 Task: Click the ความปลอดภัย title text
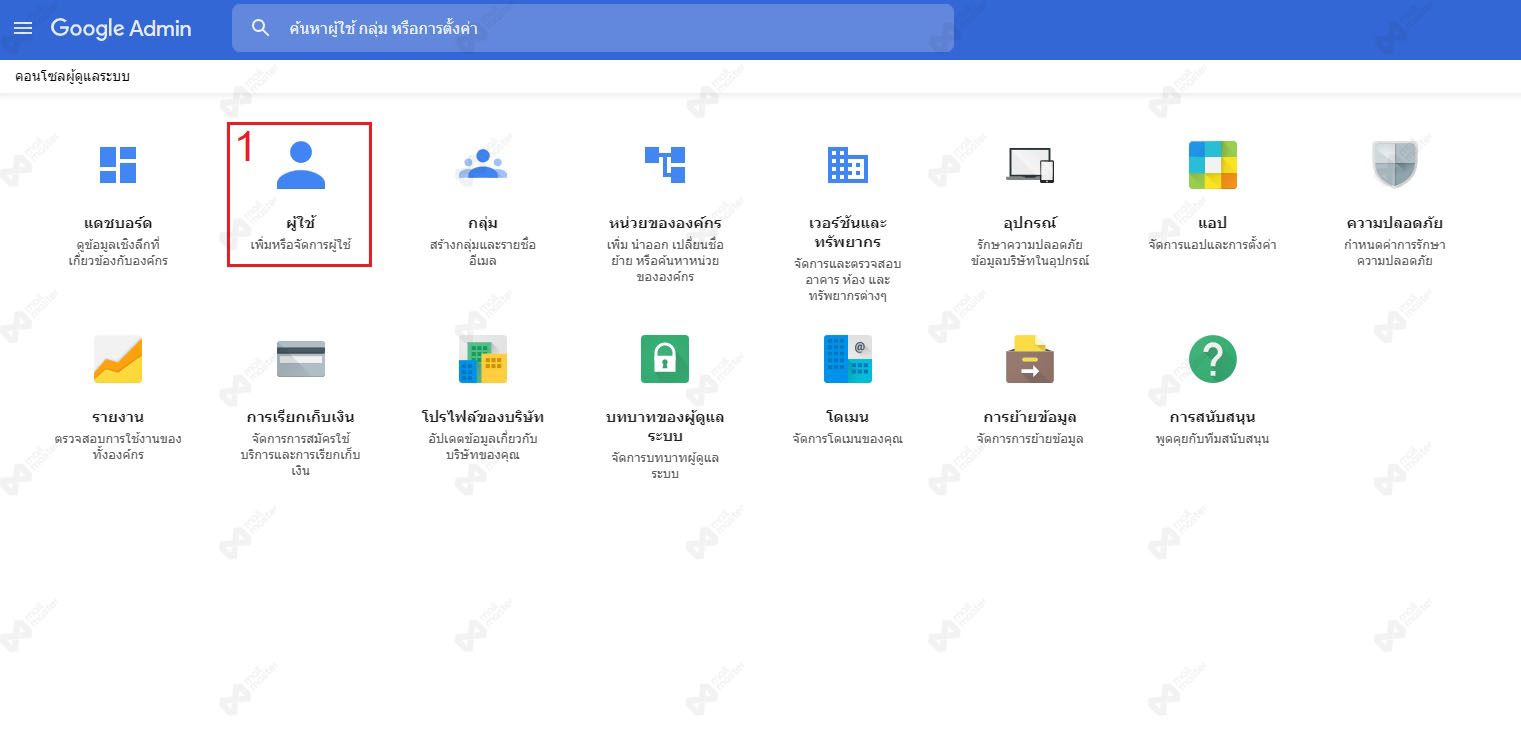[1395, 222]
